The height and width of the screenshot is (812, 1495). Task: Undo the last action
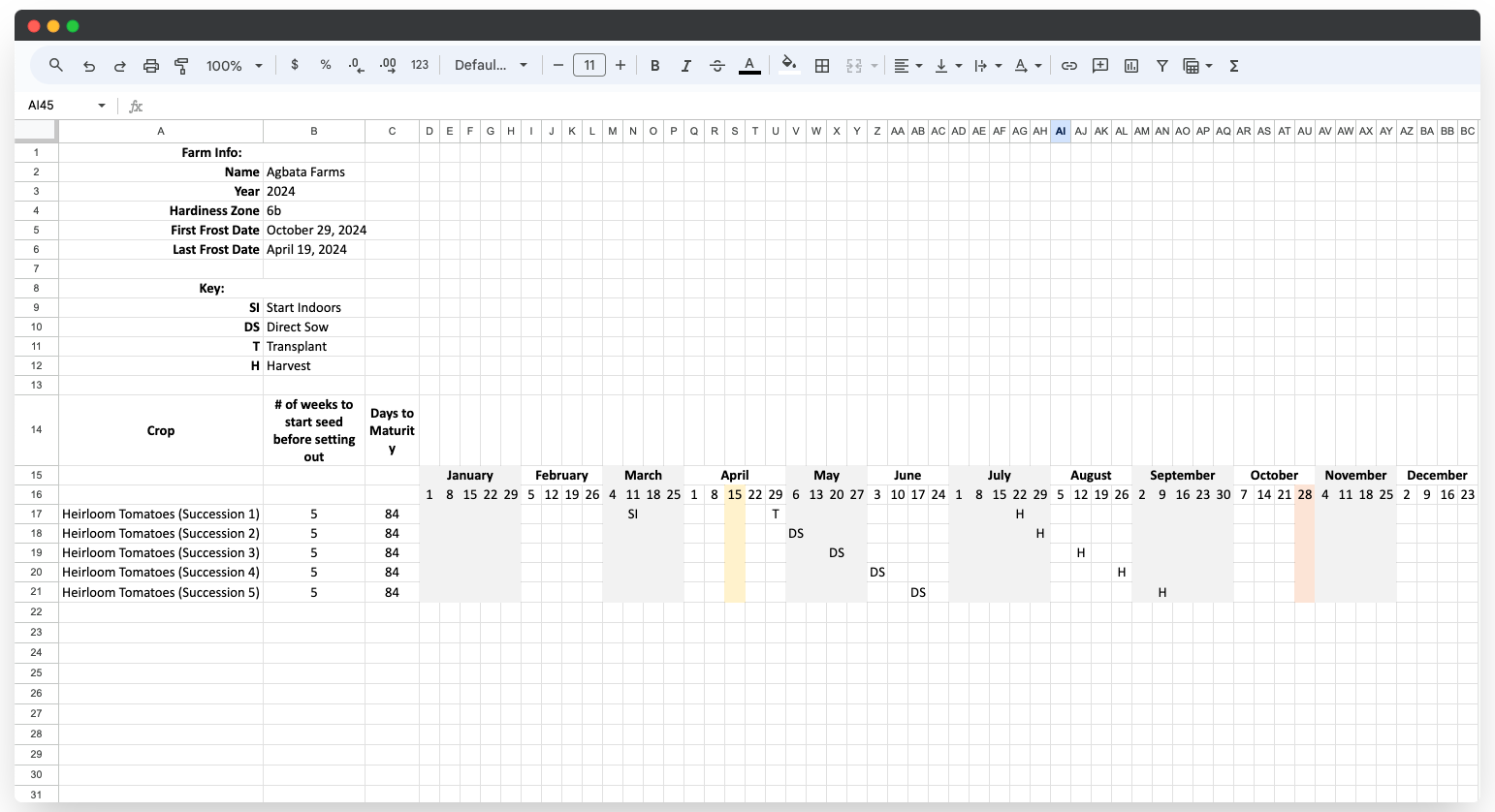[88, 65]
